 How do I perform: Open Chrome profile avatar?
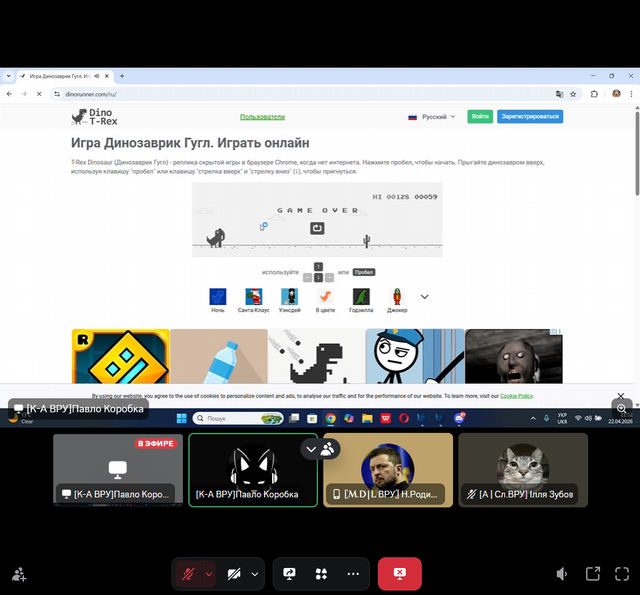[616, 94]
